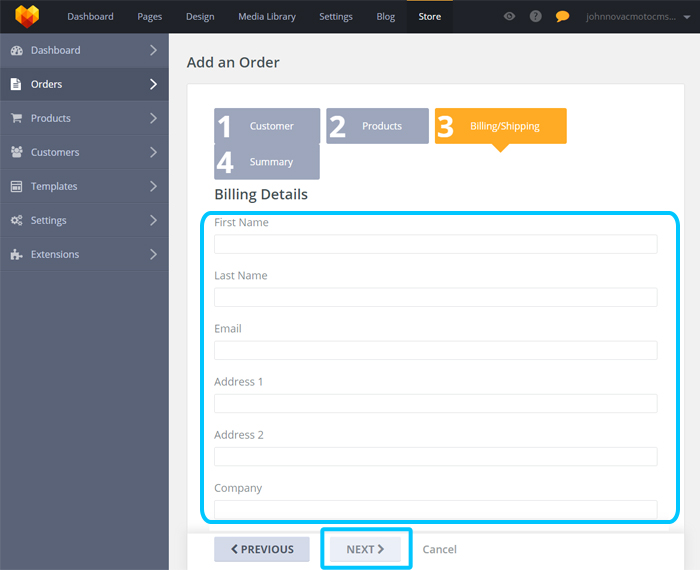Open Dashboard in the top menu
Image resolution: width=700 pixels, height=570 pixels.
point(90,17)
